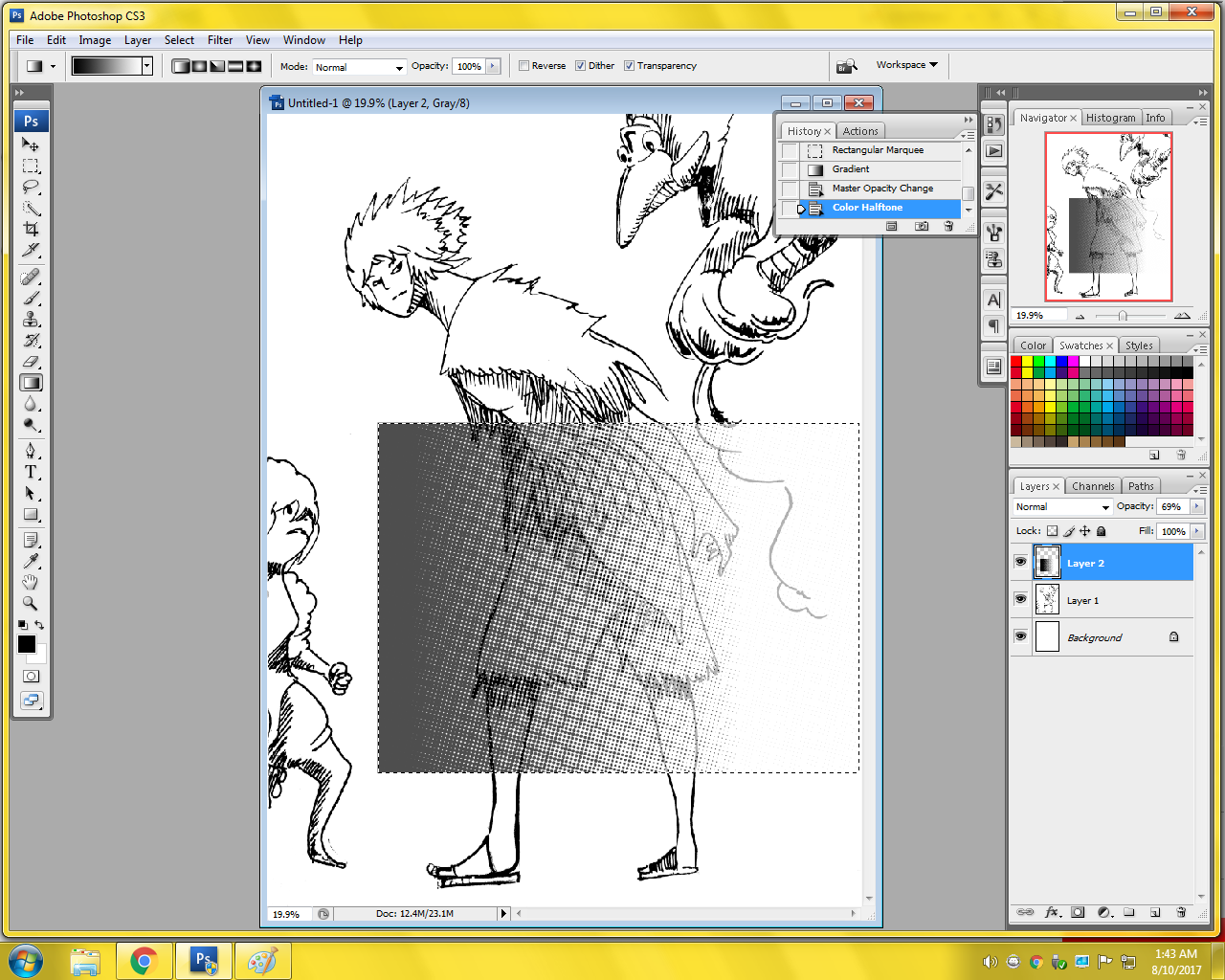Image resolution: width=1225 pixels, height=980 pixels.
Task: Open the status bar info flyout arrow
Action: click(x=503, y=914)
